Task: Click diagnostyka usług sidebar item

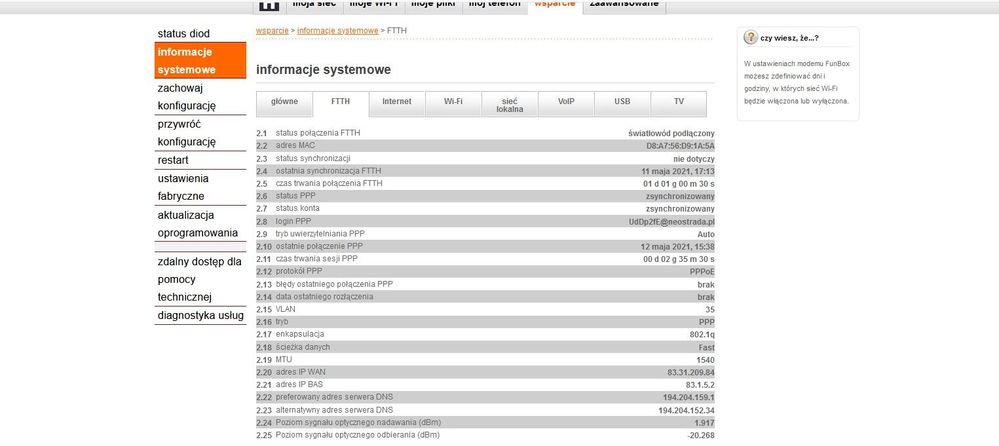Action: 200,315
